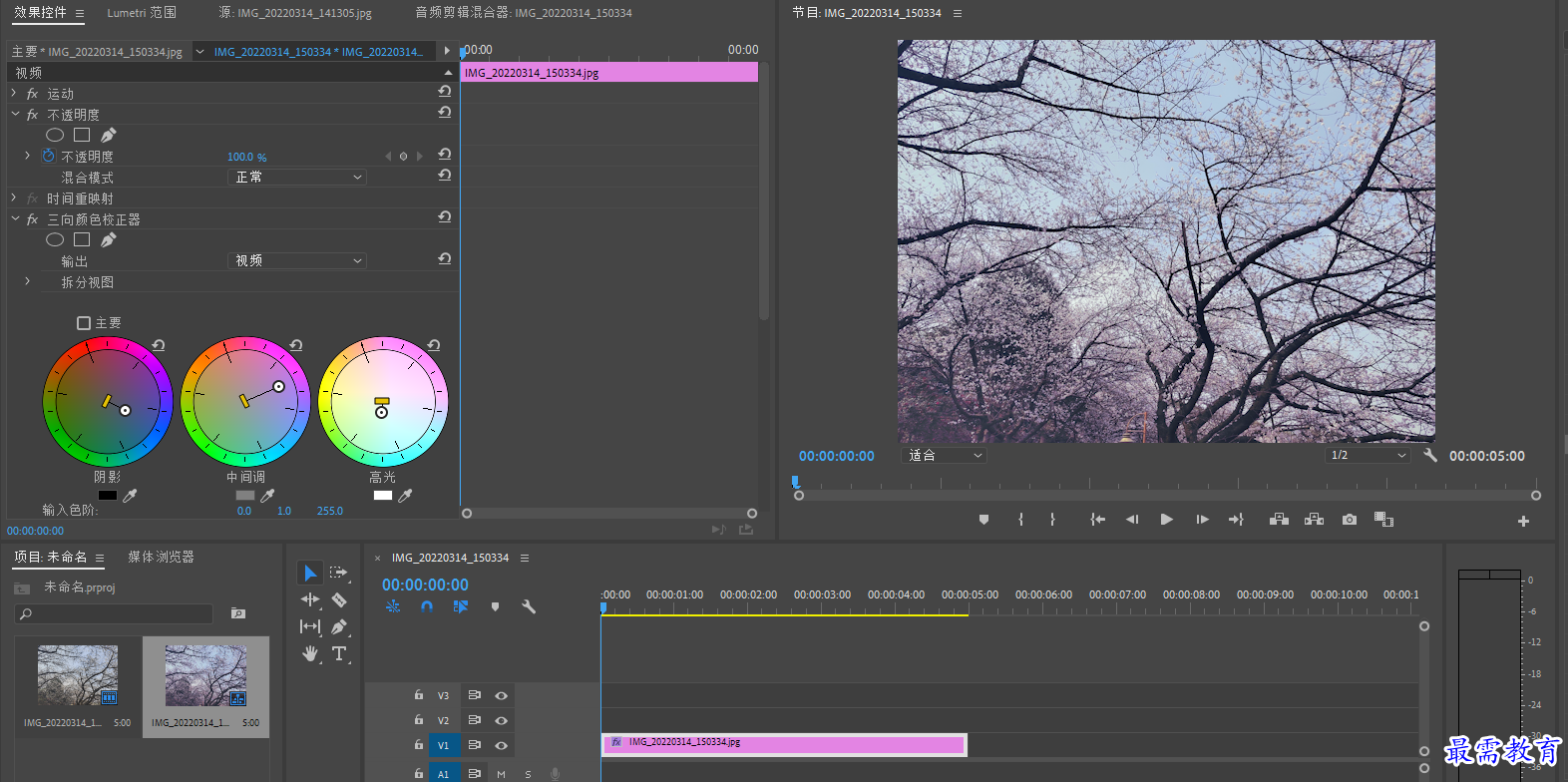Open 输出 视频 dropdown
Viewport: 1568px width, 782px height.
[x=297, y=260]
